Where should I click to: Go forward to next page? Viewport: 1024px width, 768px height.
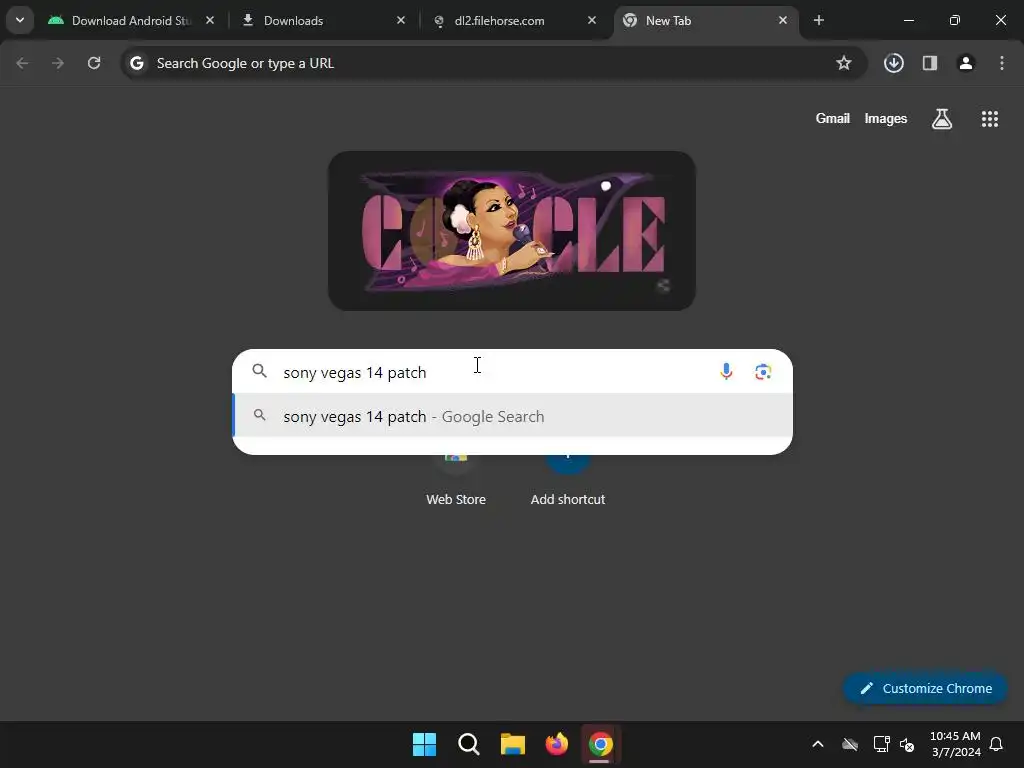tap(57, 63)
